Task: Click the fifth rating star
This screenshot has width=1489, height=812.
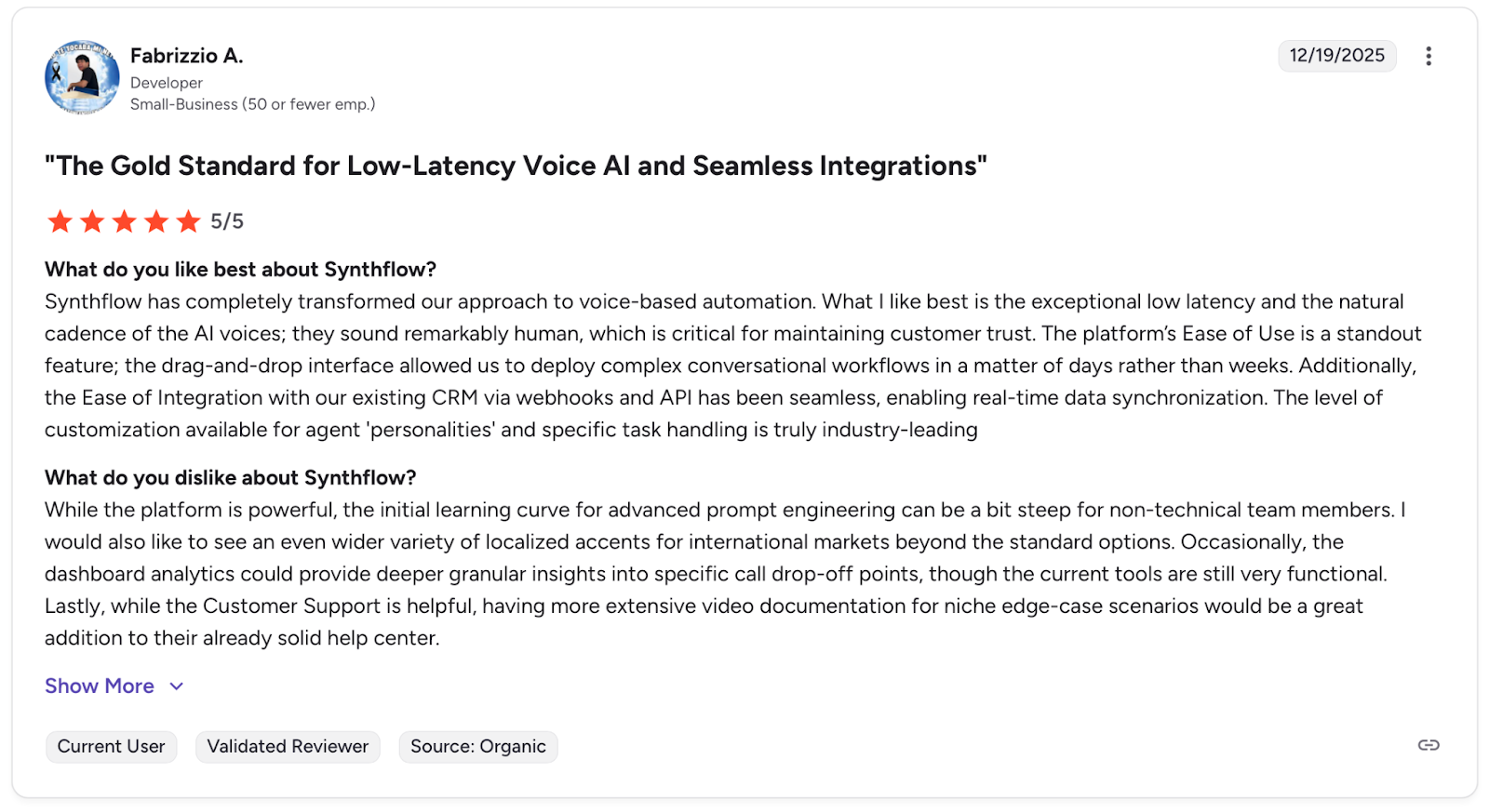Action: pyautogui.click(x=188, y=221)
